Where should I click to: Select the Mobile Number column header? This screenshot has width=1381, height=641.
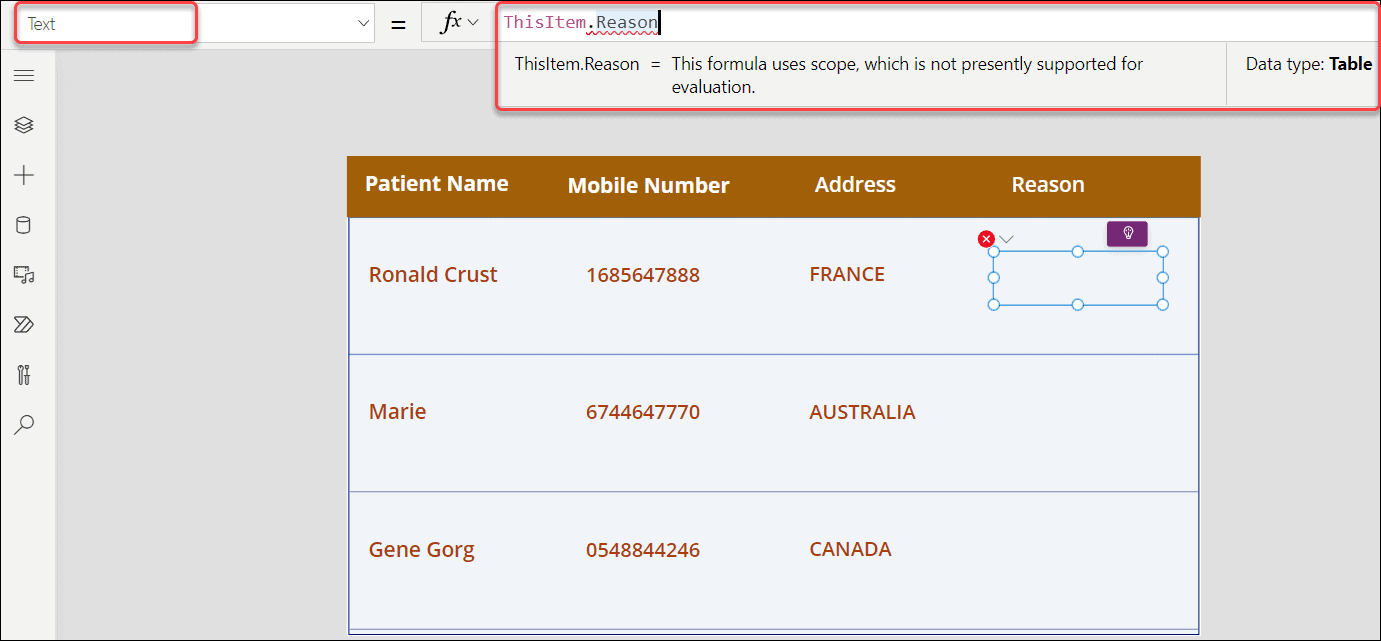tap(648, 185)
